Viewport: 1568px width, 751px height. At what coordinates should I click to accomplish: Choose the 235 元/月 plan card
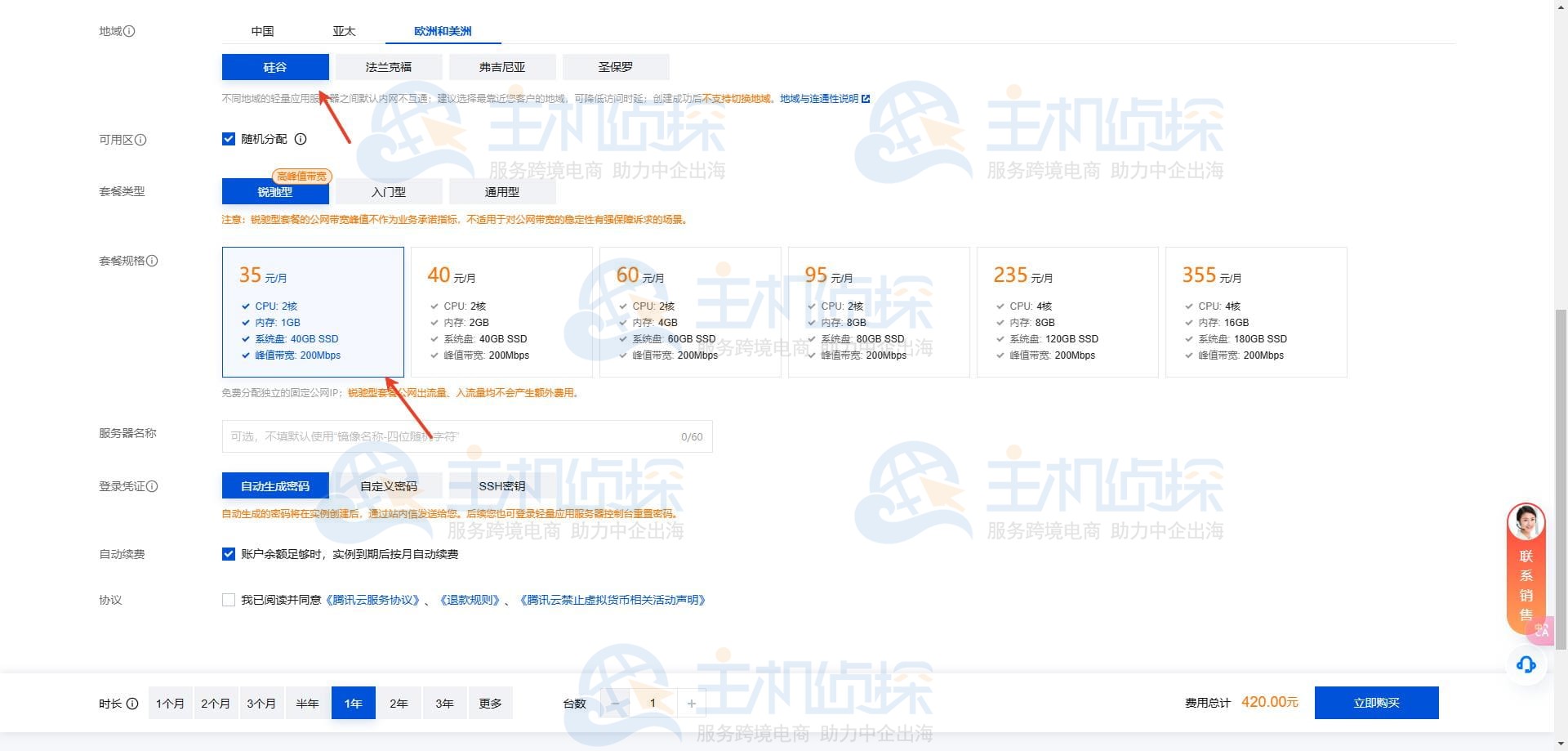click(x=1067, y=312)
